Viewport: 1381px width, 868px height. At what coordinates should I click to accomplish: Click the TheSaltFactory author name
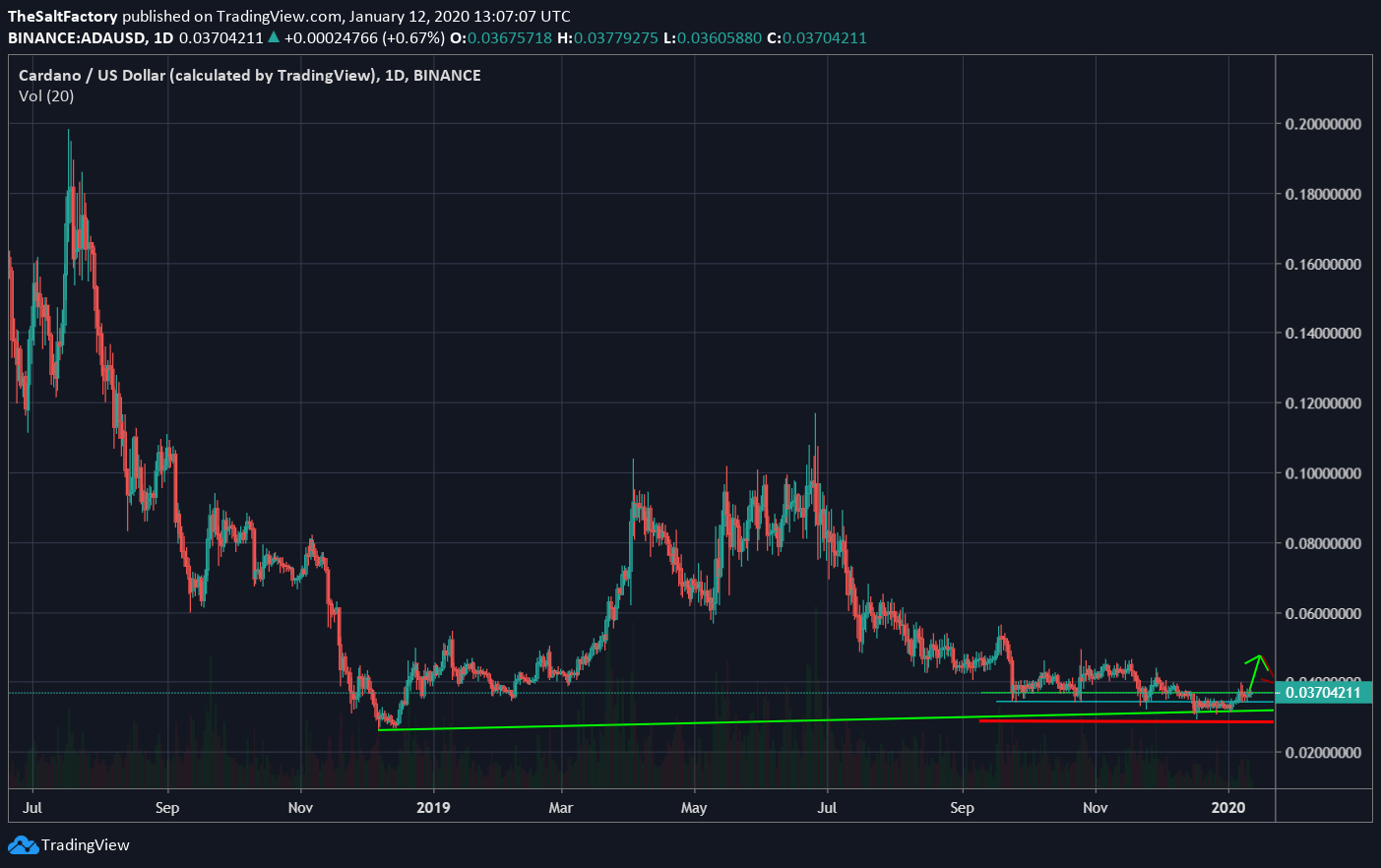[63, 17]
